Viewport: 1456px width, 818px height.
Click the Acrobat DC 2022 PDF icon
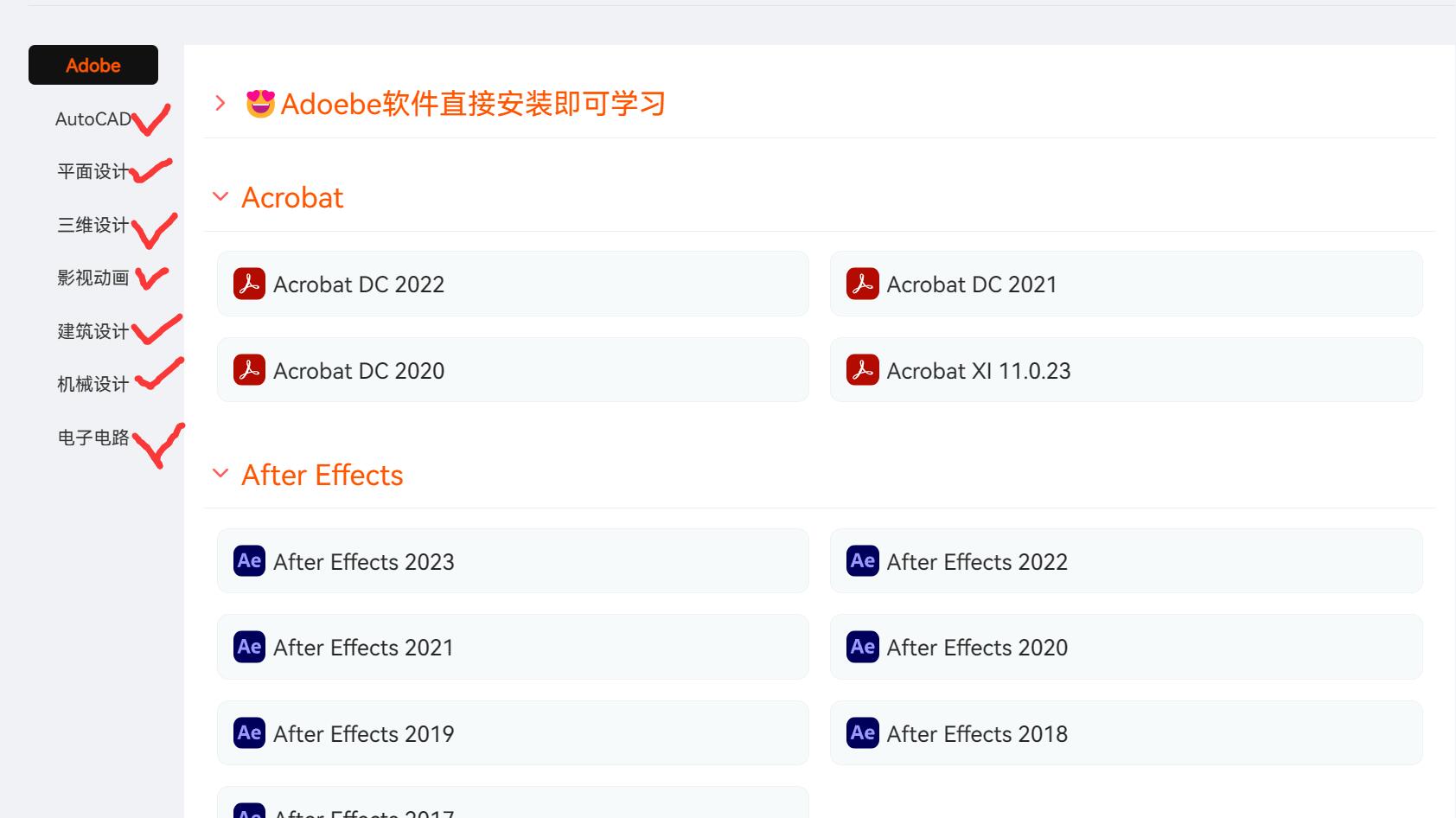(x=249, y=284)
